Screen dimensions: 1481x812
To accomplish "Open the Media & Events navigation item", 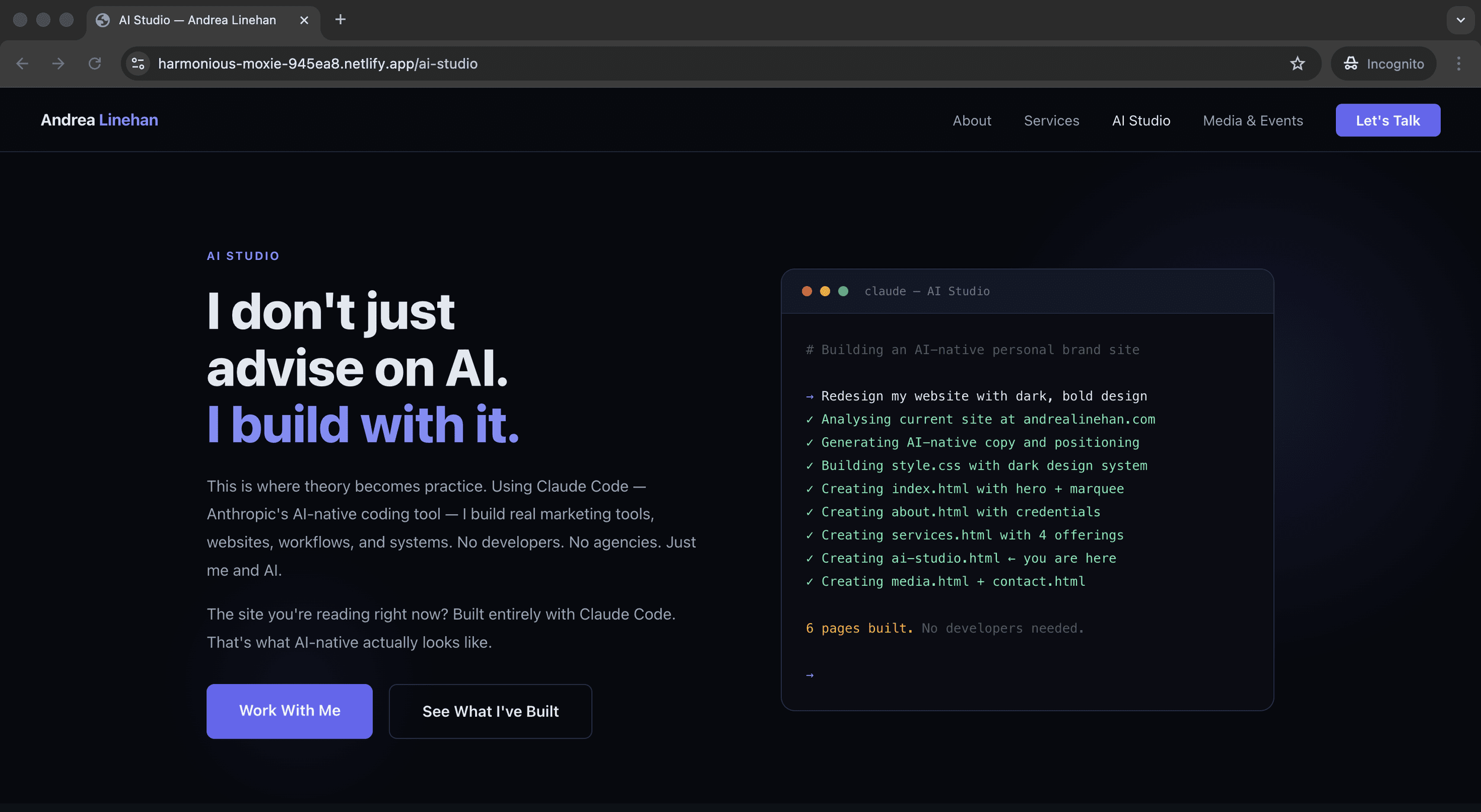I will pyautogui.click(x=1252, y=120).
